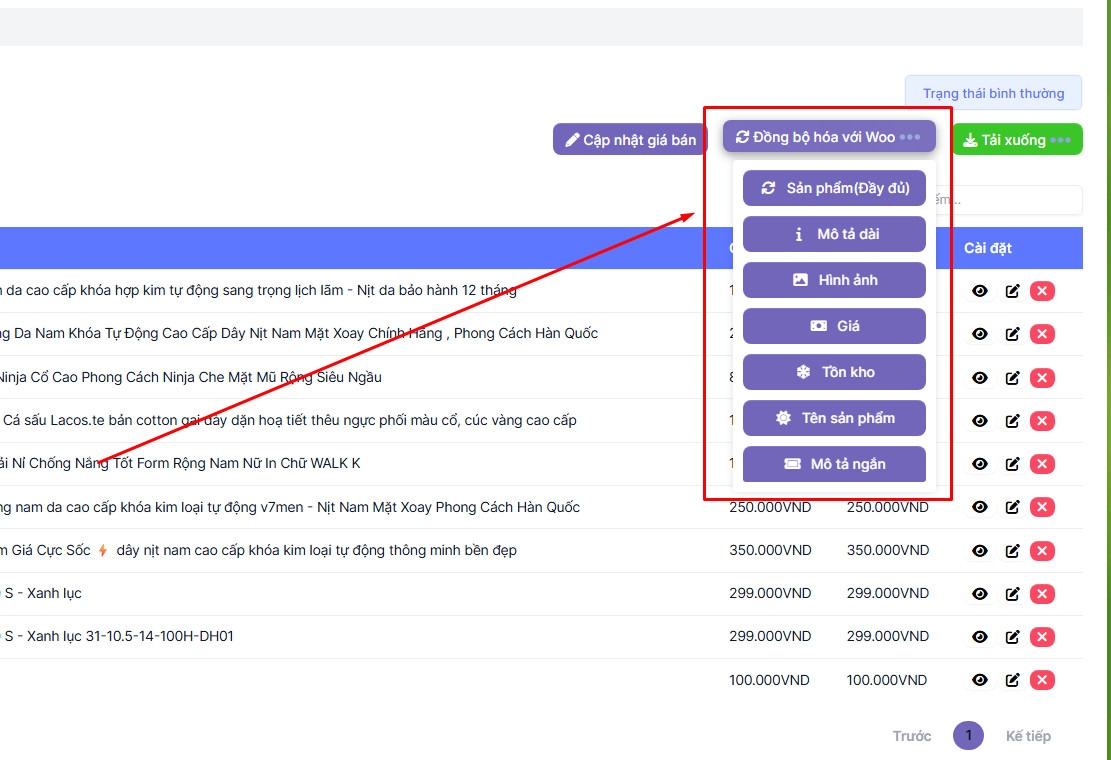Delete the 100.000VND product row
Viewport: 1111px width, 760px height.
click(1042, 680)
